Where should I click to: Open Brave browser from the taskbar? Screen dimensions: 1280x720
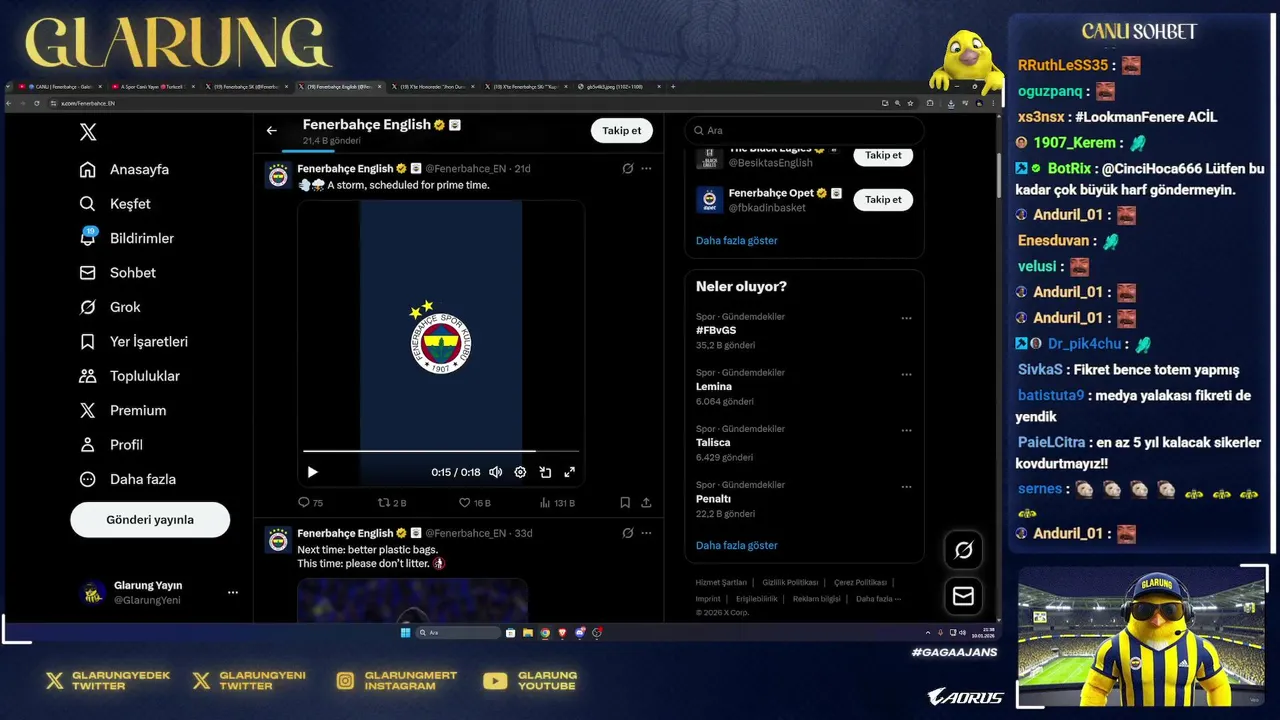click(562, 633)
